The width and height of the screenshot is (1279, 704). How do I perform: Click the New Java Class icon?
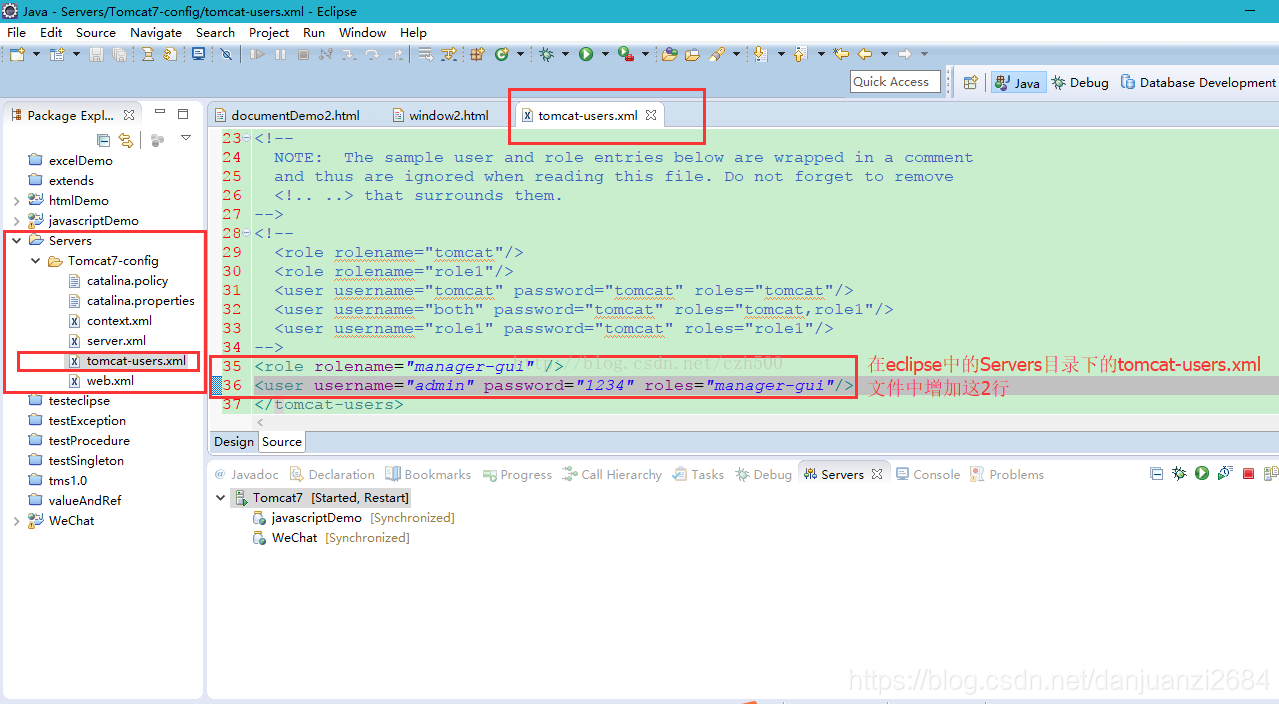click(501, 54)
